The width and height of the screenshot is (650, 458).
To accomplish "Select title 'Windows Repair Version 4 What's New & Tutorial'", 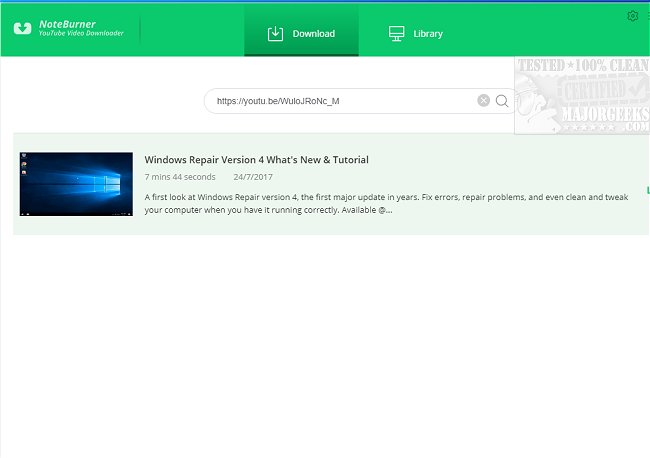I will 257,160.
